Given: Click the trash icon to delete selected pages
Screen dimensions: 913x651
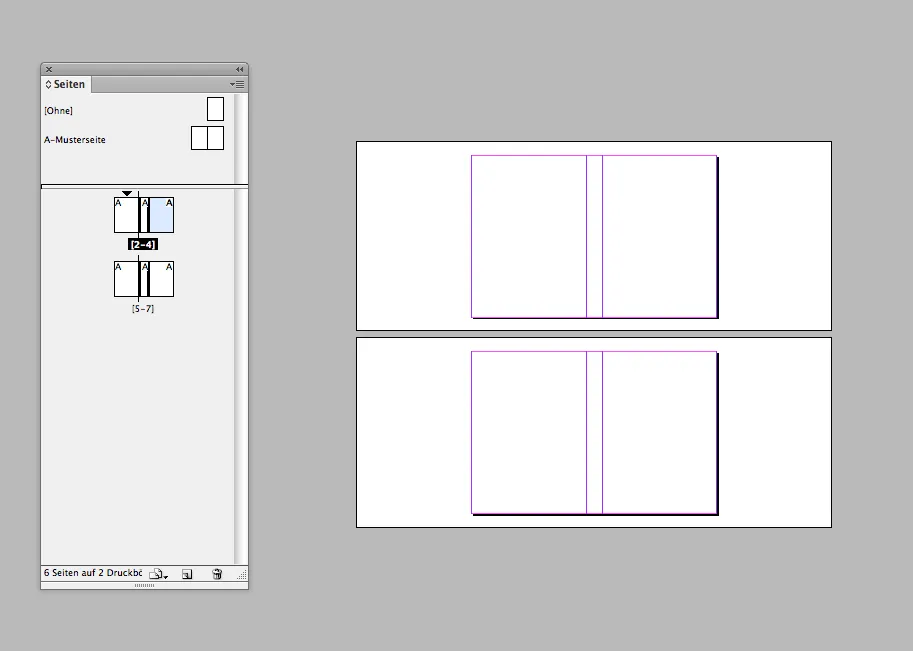Looking at the screenshot, I should point(217,574).
